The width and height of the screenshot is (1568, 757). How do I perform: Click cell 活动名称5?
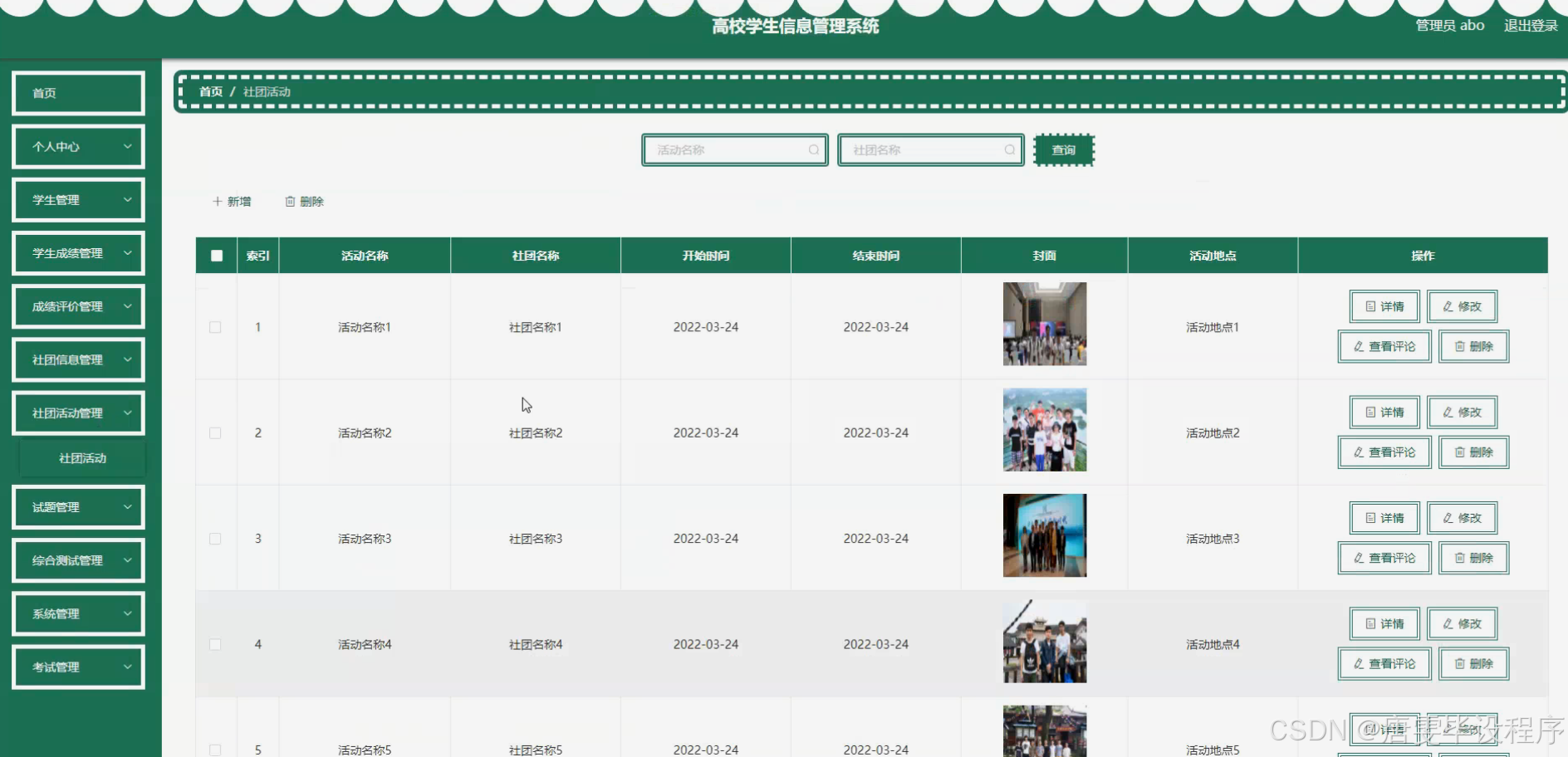click(x=365, y=750)
